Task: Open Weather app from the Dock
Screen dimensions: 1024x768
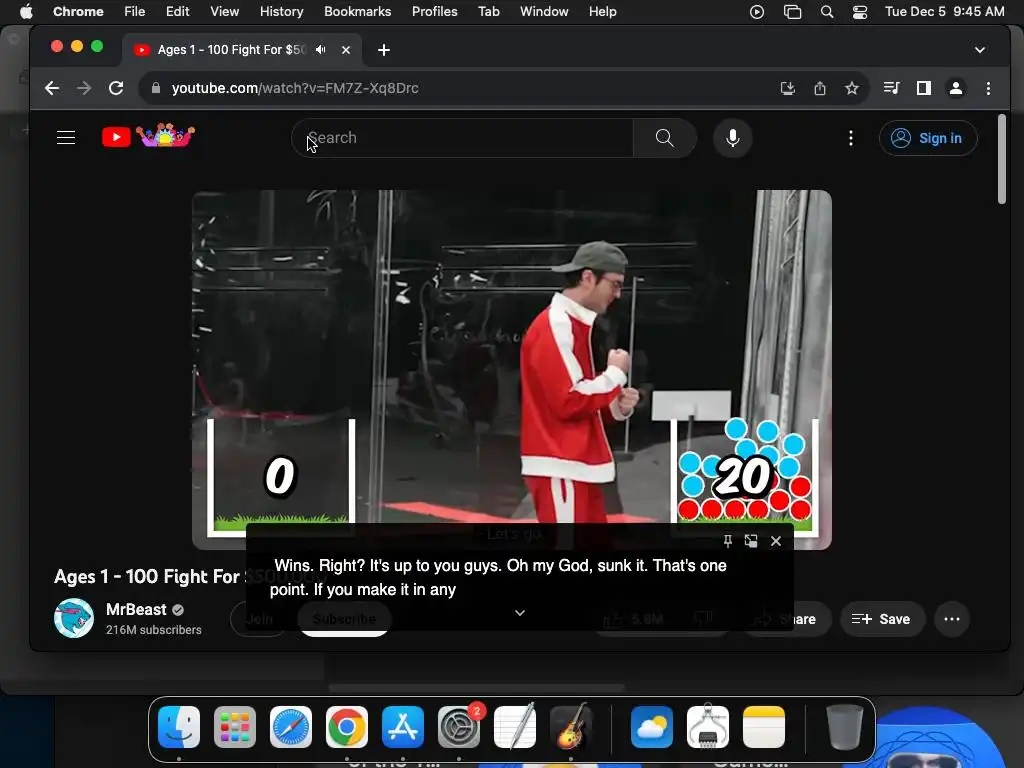Action: pyautogui.click(x=652, y=727)
